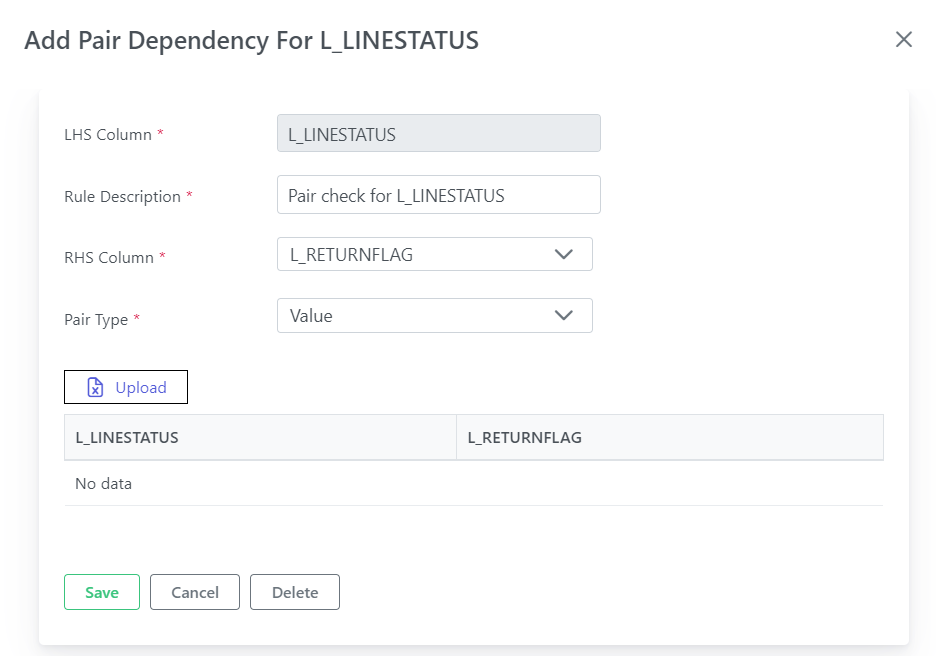Cancel adding the pair dependency

click(195, 592)
